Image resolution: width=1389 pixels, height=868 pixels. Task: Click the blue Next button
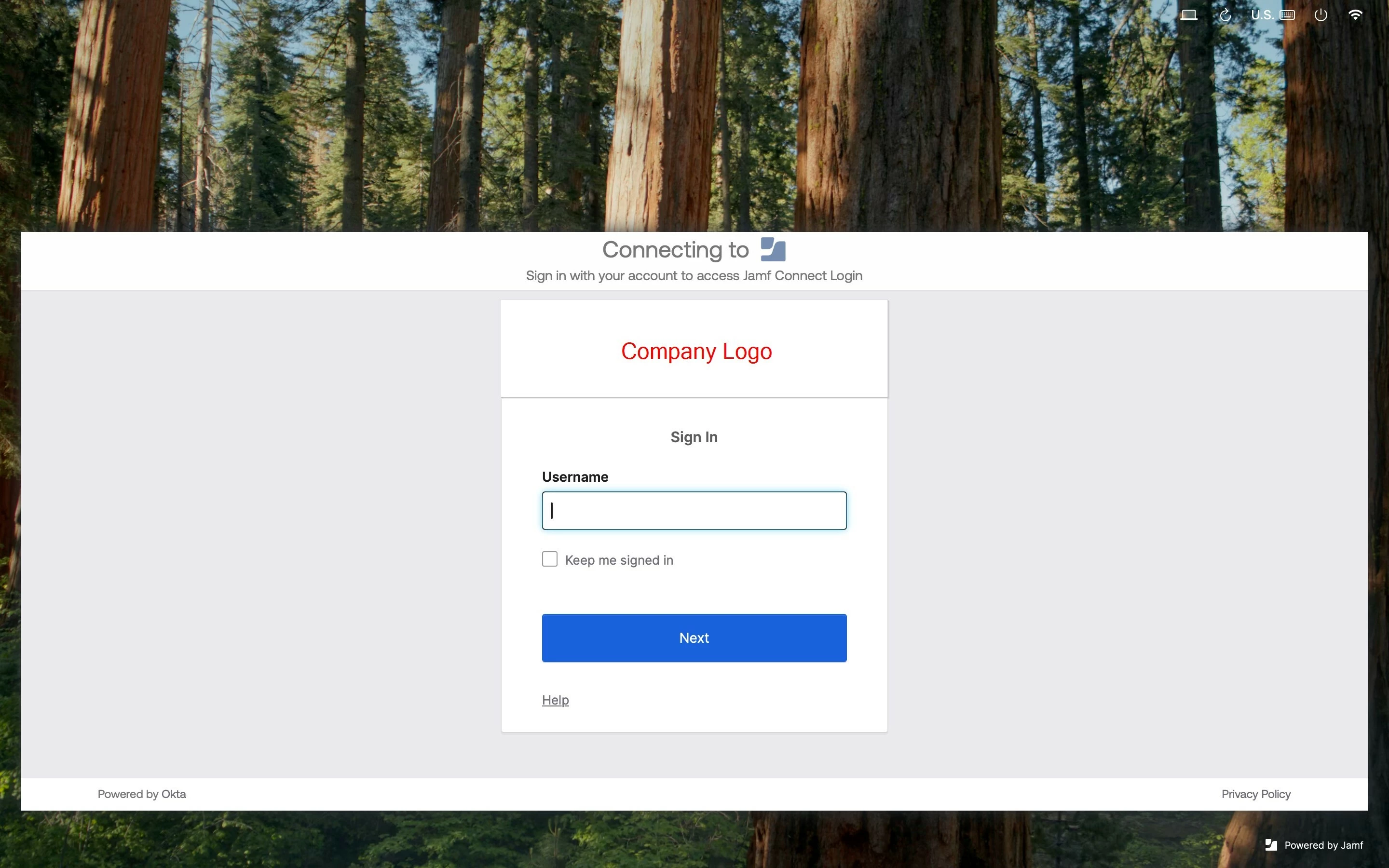(694, 638)
